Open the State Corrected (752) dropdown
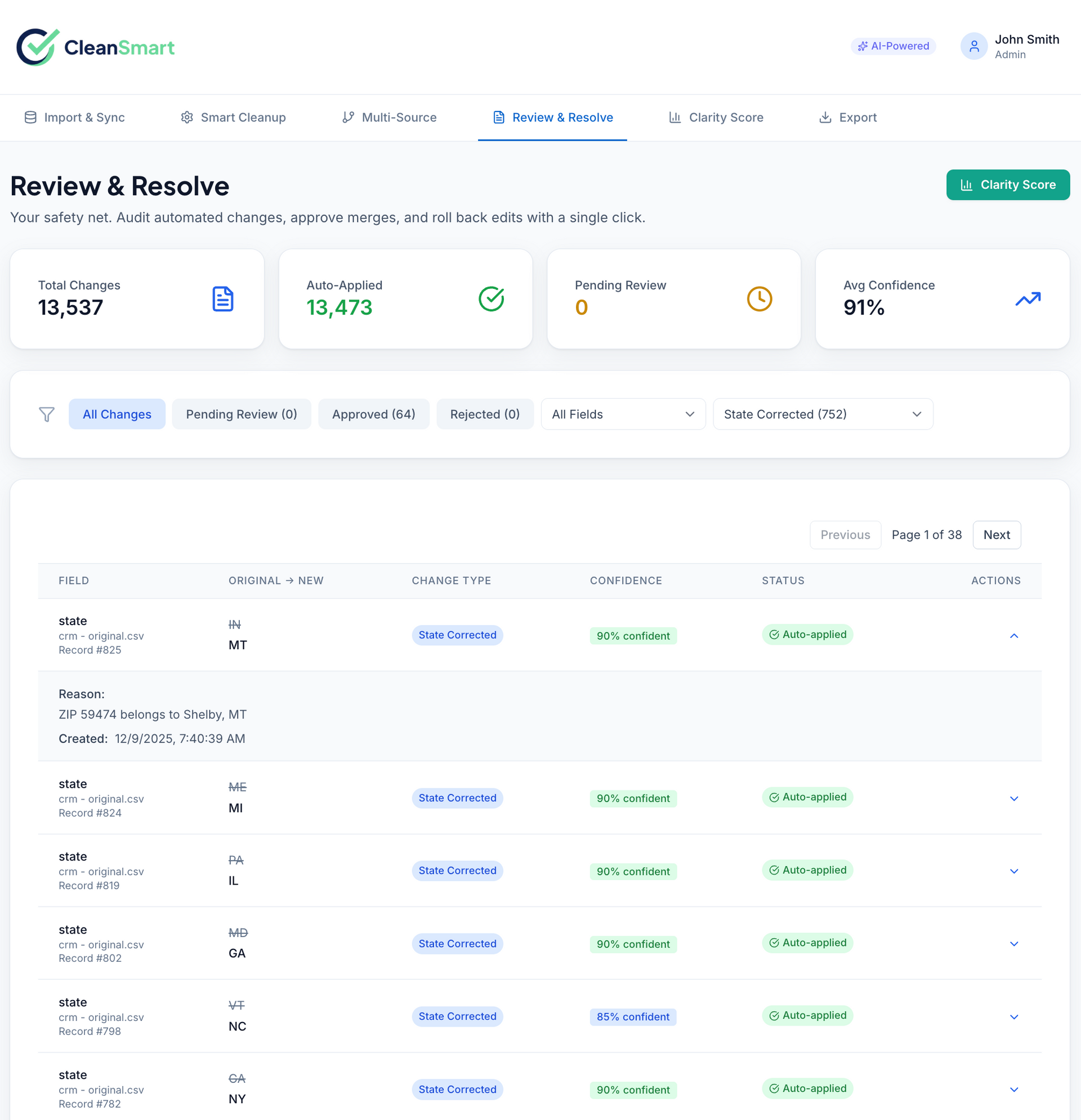1081x1120 pixels. (x=822, y=414)
